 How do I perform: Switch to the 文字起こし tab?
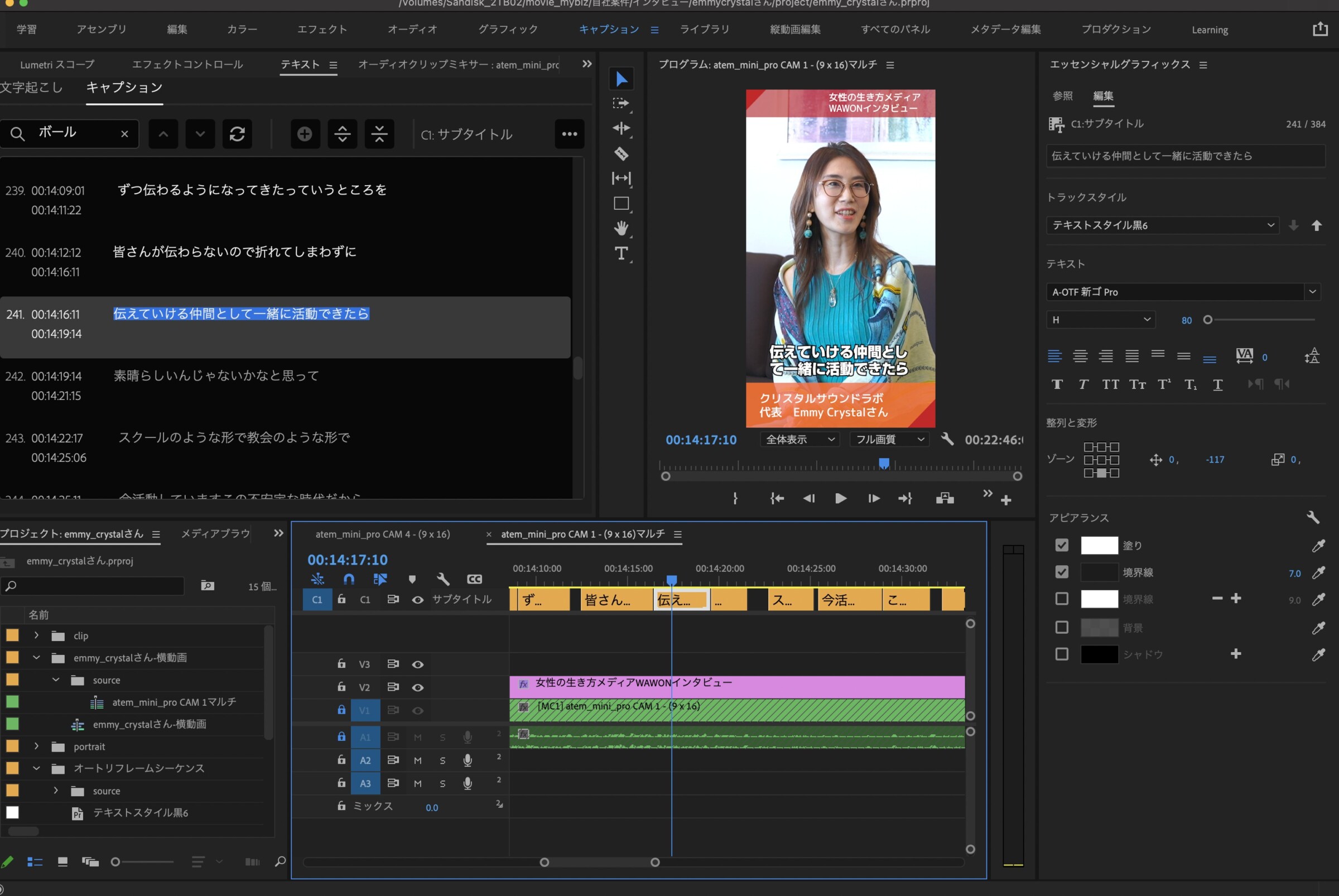31,88
